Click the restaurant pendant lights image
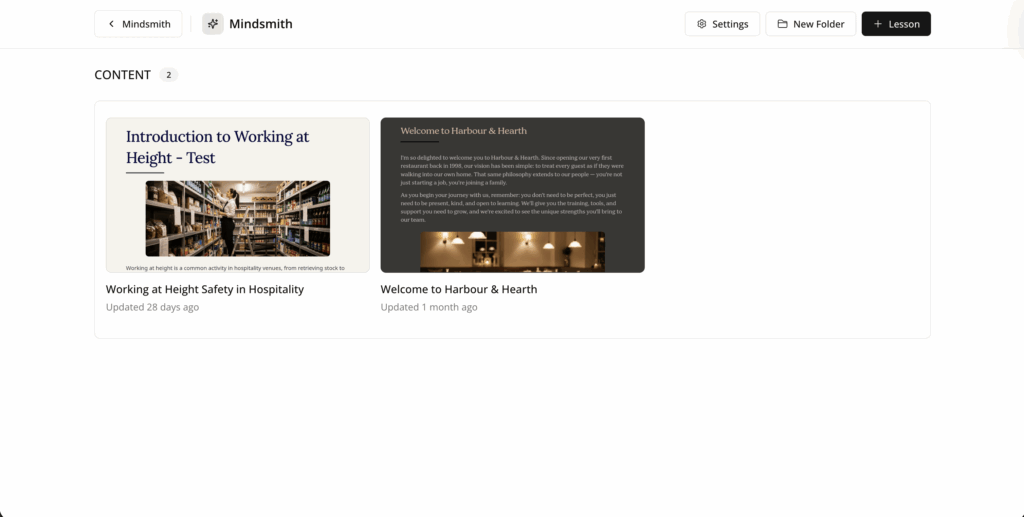The width and height of the screenshot is (1024, 517). pos(513,252)
